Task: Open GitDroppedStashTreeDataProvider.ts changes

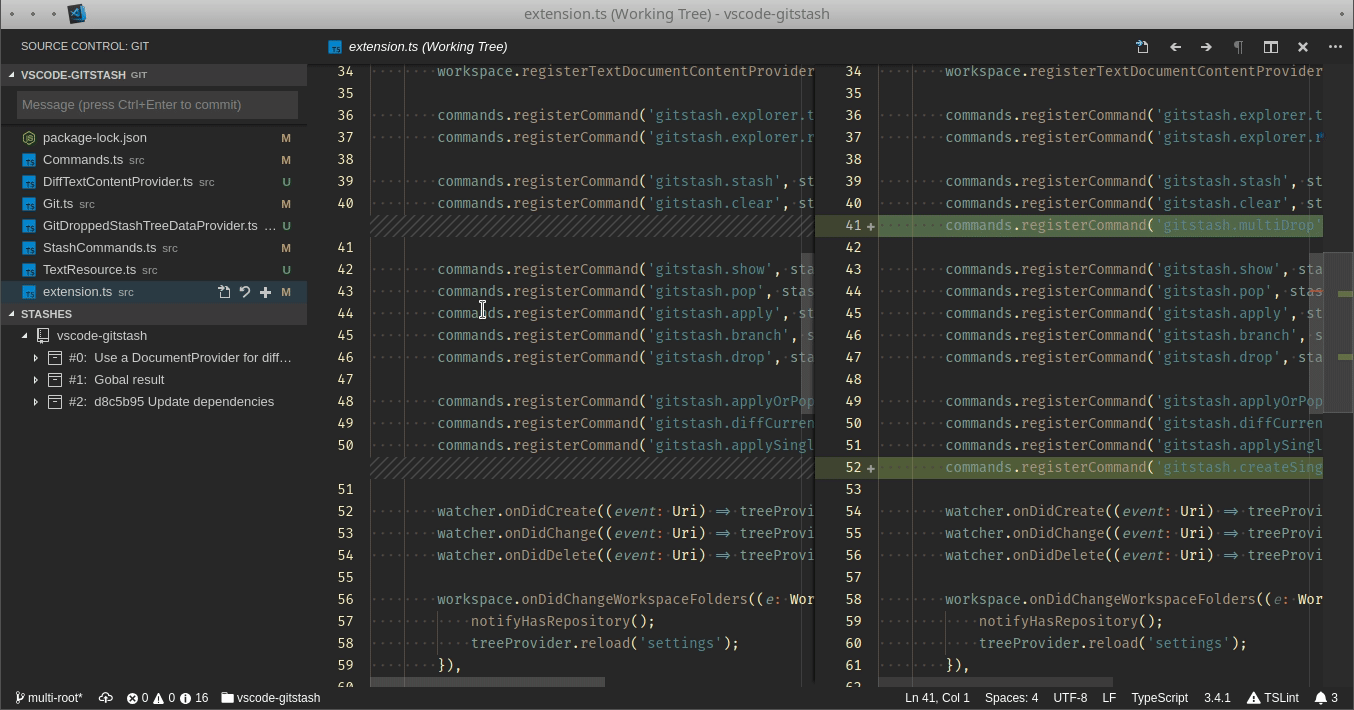Action: click(x=154, y=226)
